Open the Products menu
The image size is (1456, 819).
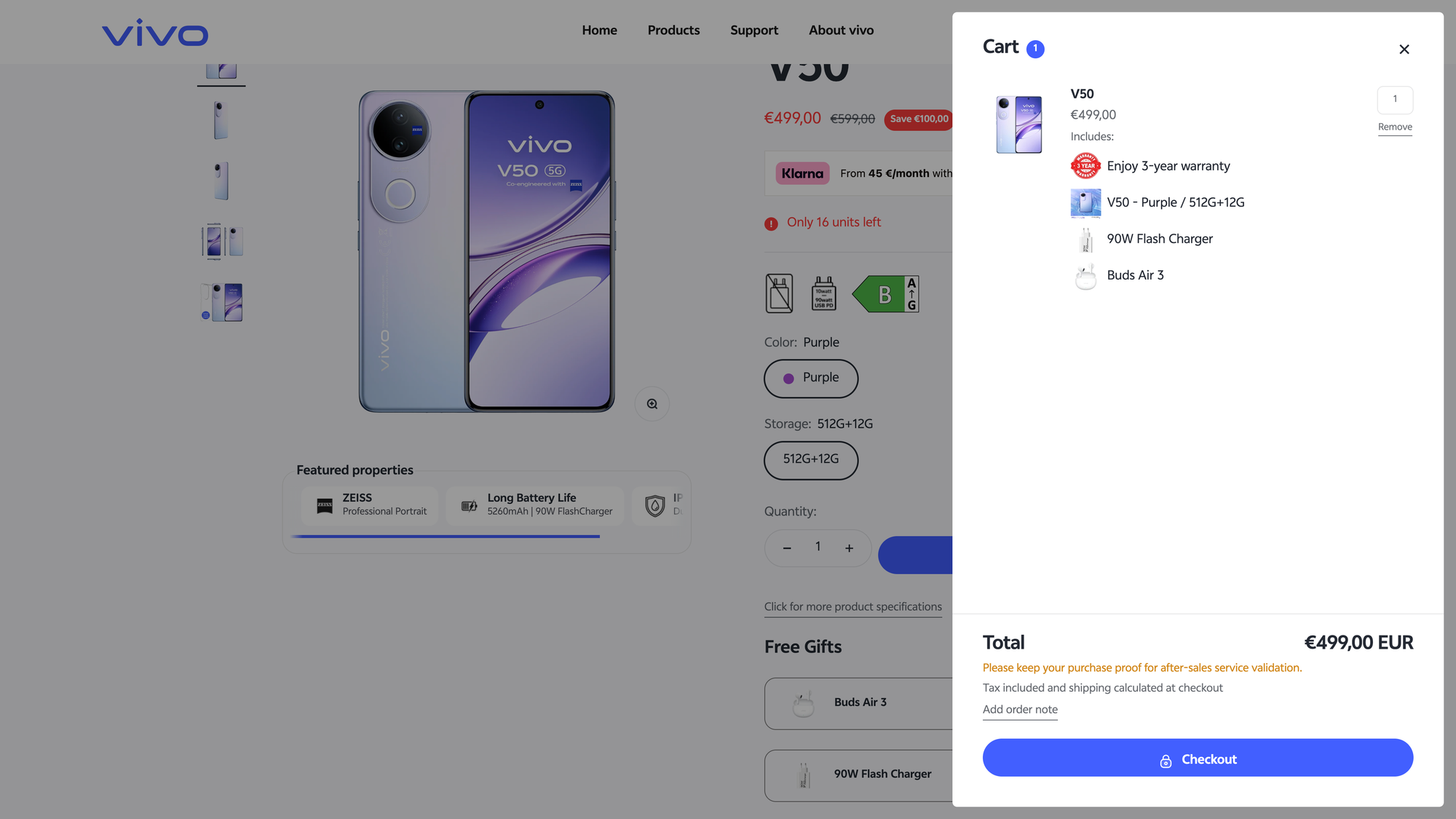tap(673, 31)
